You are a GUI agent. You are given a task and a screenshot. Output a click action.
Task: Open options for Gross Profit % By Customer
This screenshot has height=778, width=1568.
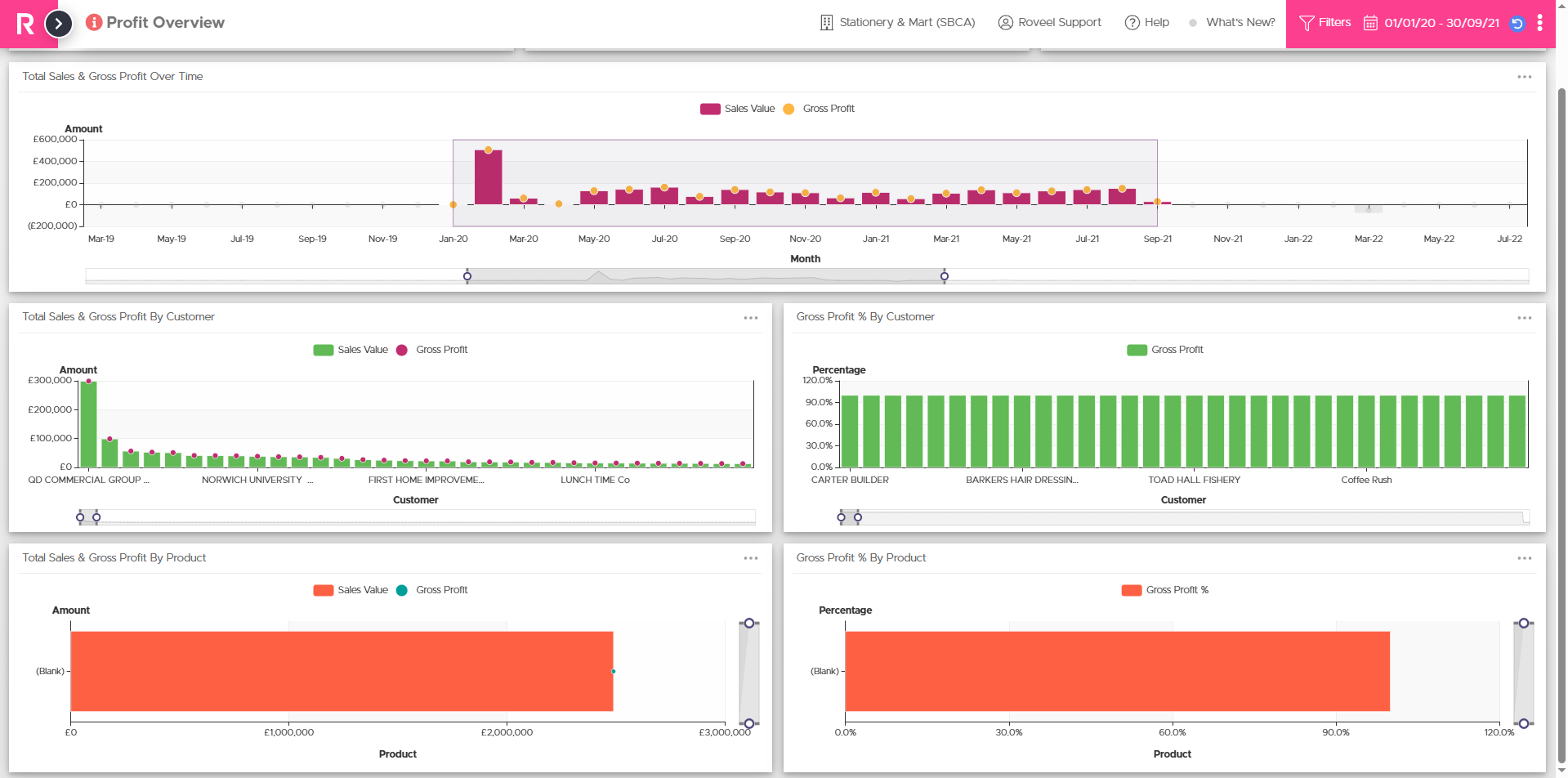coord(1525,318)
